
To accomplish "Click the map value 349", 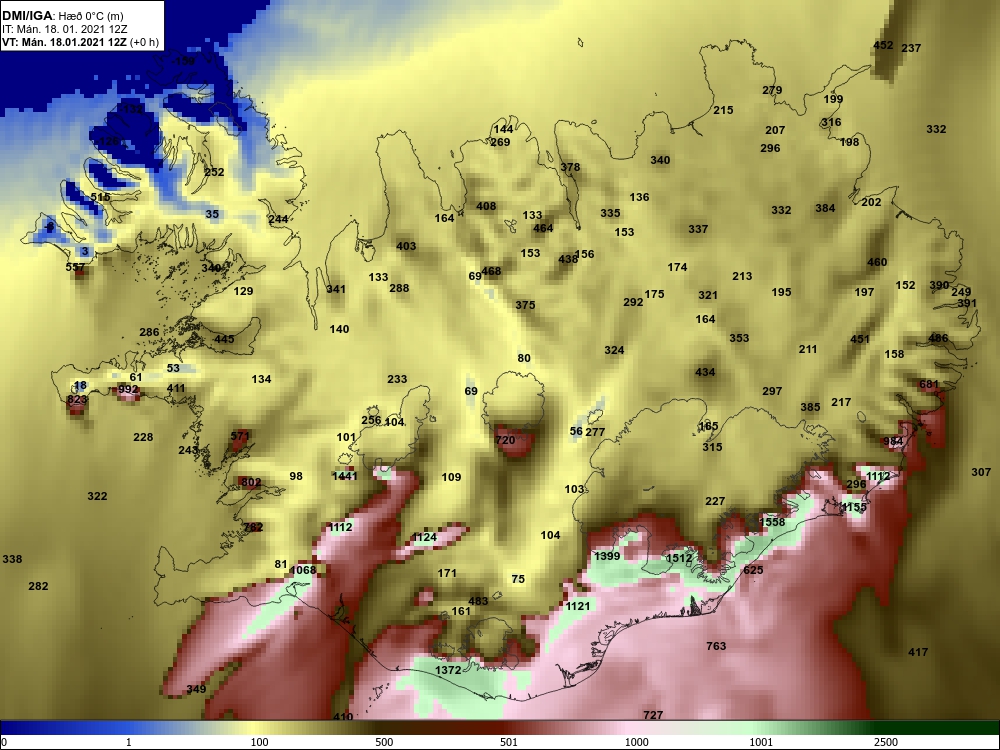I will 196,689.
